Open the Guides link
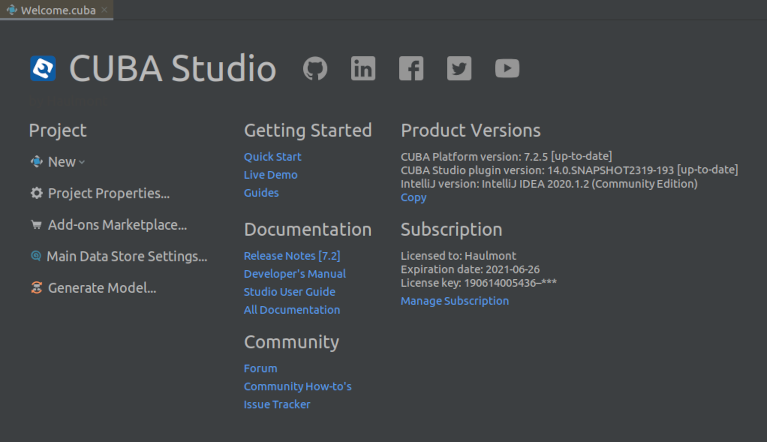 tap(261, 193)
